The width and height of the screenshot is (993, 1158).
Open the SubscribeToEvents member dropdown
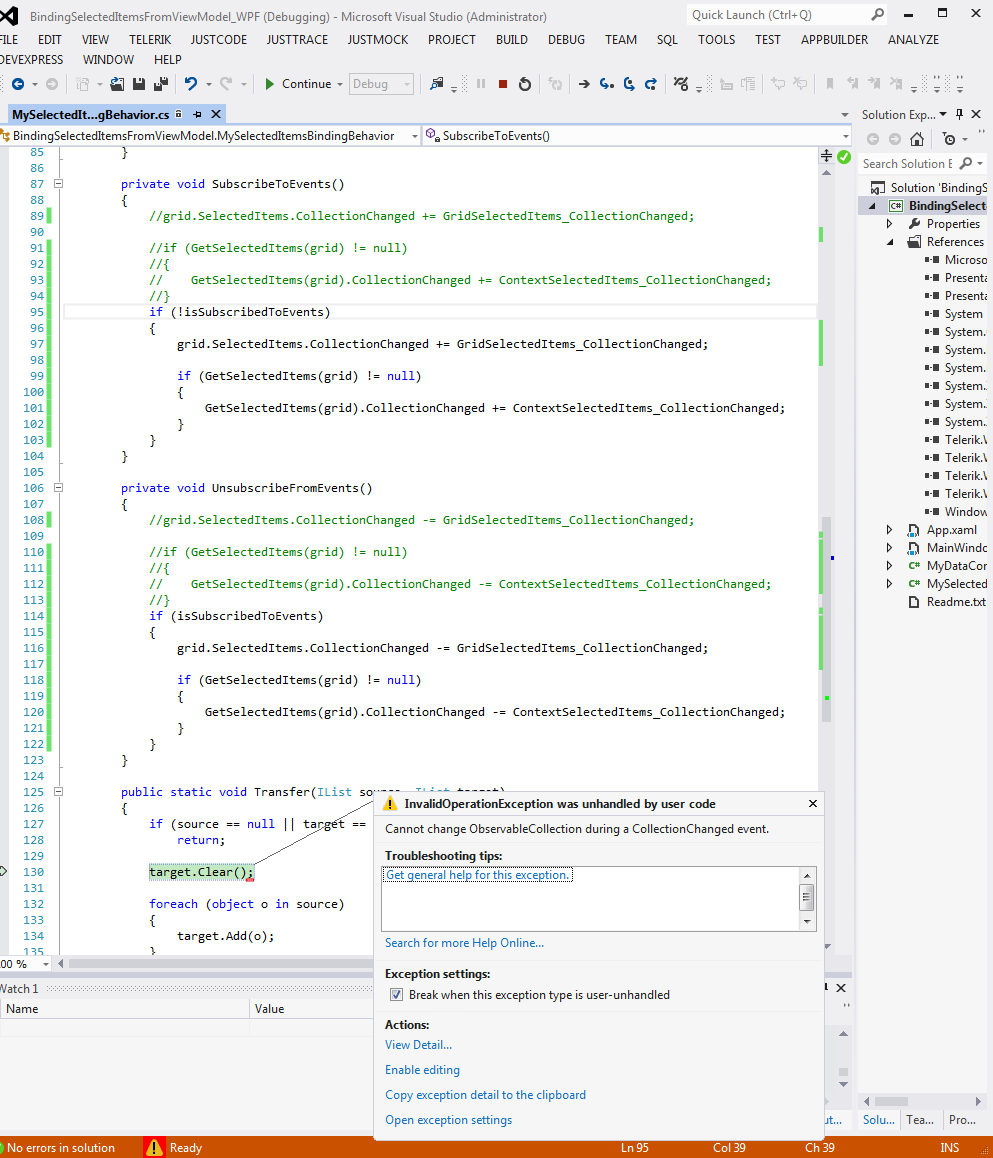pyautogui.click(x=845, y=136)
